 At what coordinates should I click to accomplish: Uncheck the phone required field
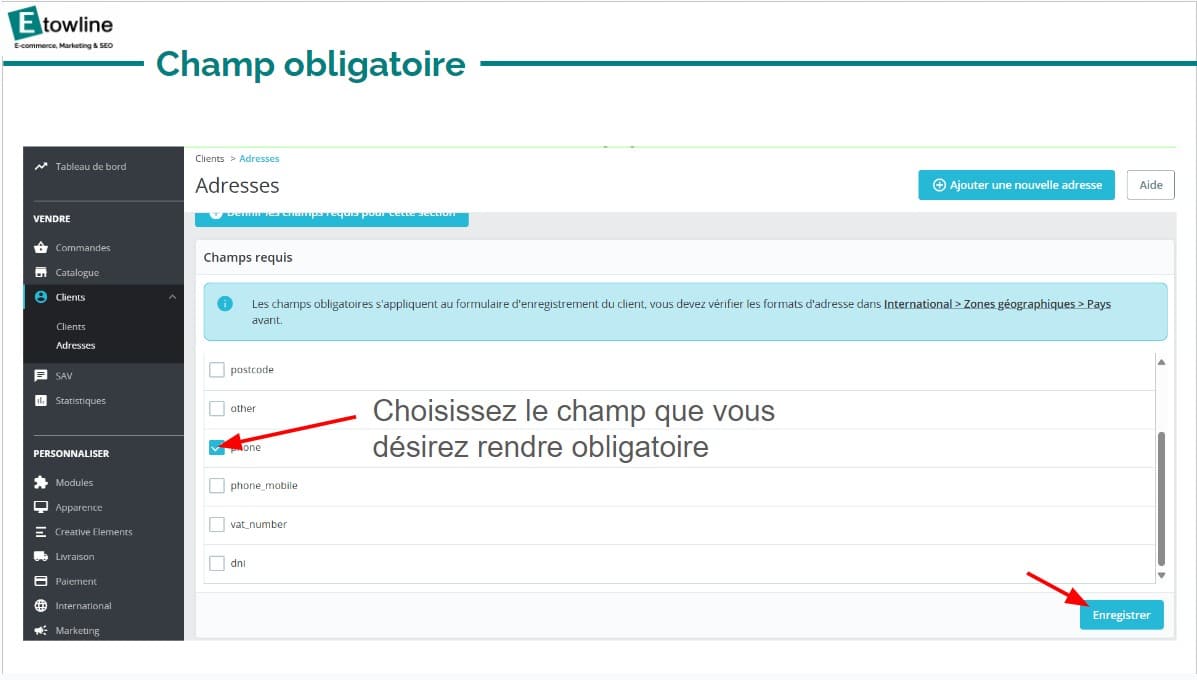217,446
